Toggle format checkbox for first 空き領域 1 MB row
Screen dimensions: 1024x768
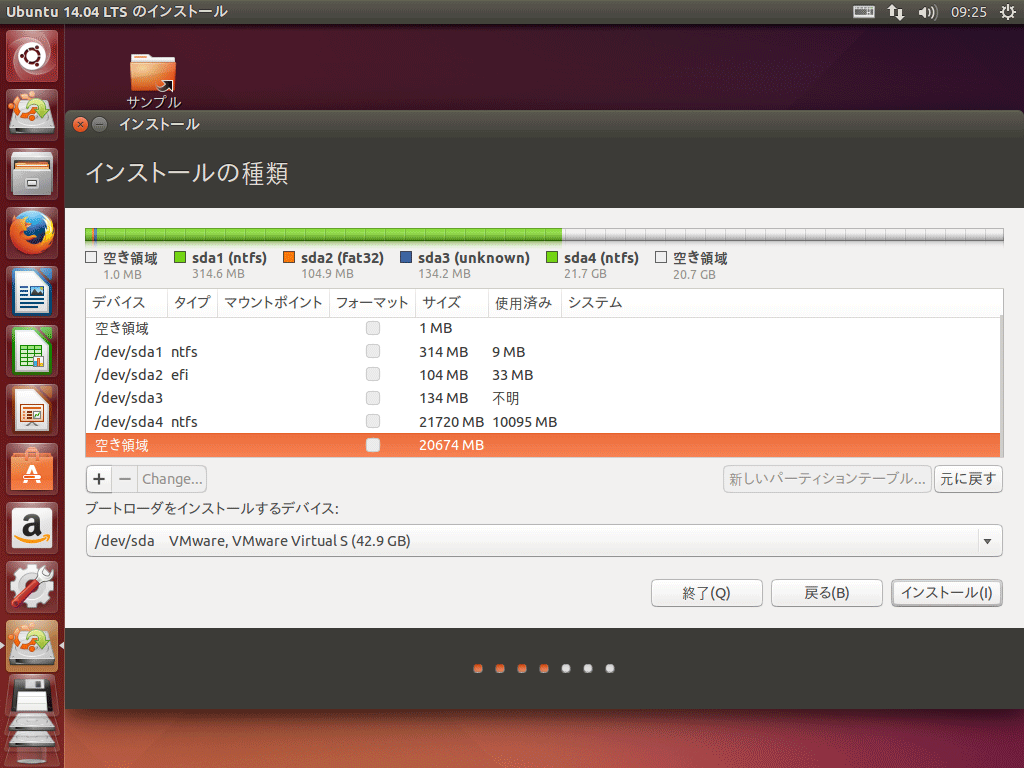click(x=373, y=328)
